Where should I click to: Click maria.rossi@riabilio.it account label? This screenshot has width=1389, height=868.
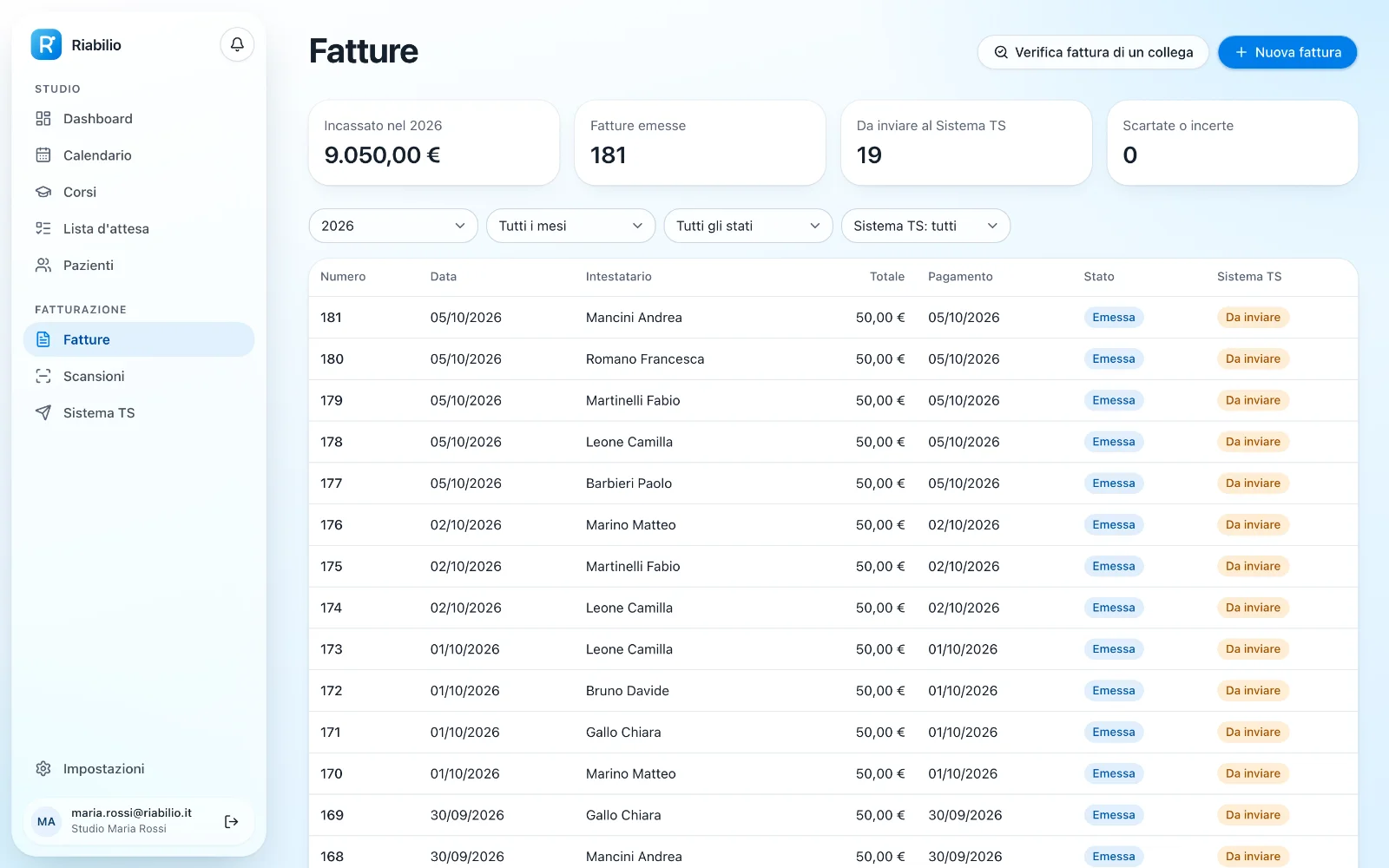pyautogui.click(x=131, y=813)
